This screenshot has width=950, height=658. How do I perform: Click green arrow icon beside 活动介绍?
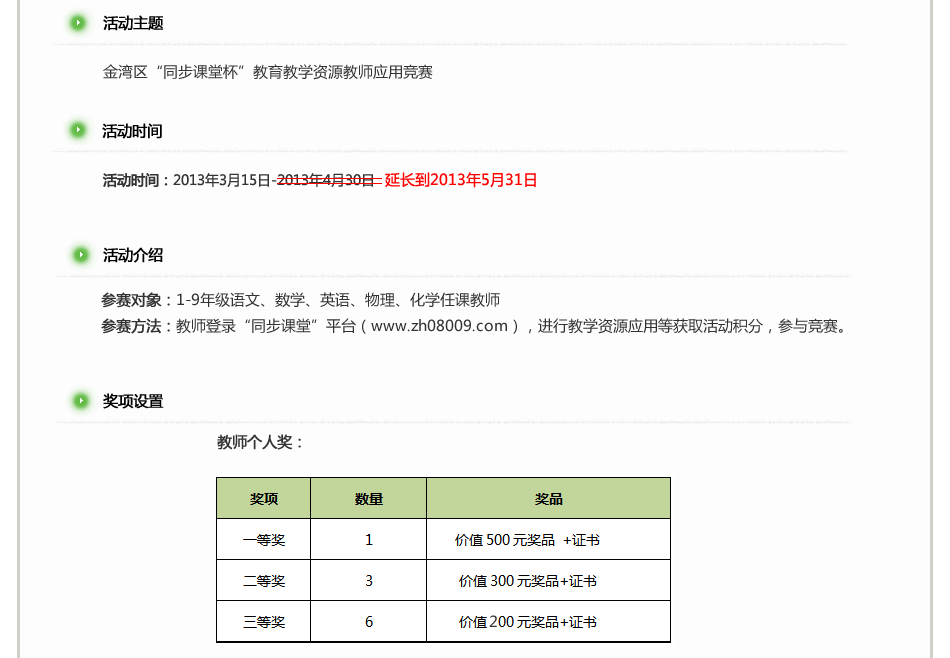[x=78, y=255]
